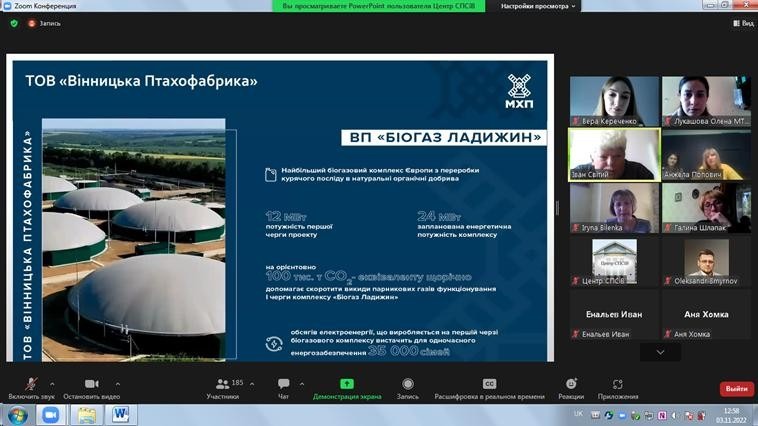The width and height of the screenshot is (758, 426).
Task: Click green PowerPoint sharing notification banner
Action: [379, 6]
